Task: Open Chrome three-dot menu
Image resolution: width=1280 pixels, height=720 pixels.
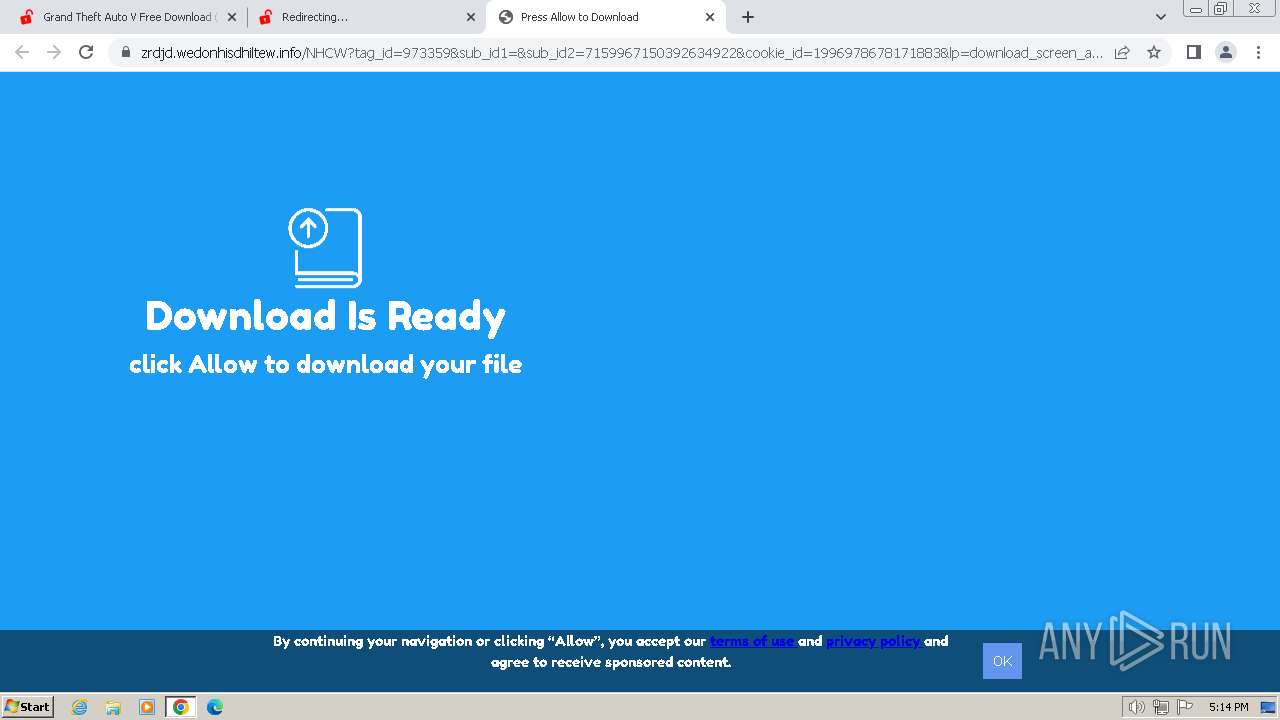Action: point(1259,52)
